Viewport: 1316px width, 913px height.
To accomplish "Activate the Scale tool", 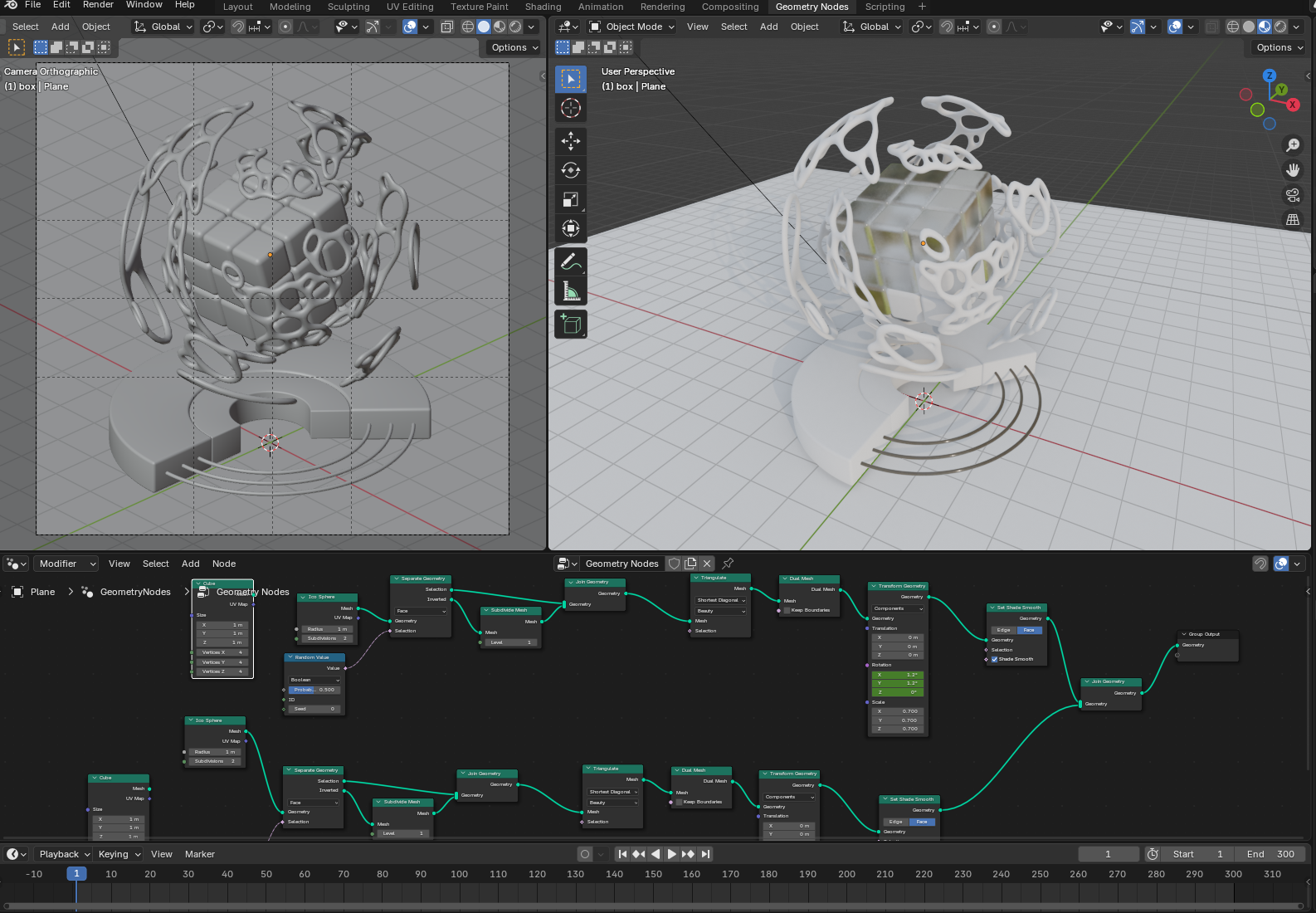I will (x=570, y=199).
